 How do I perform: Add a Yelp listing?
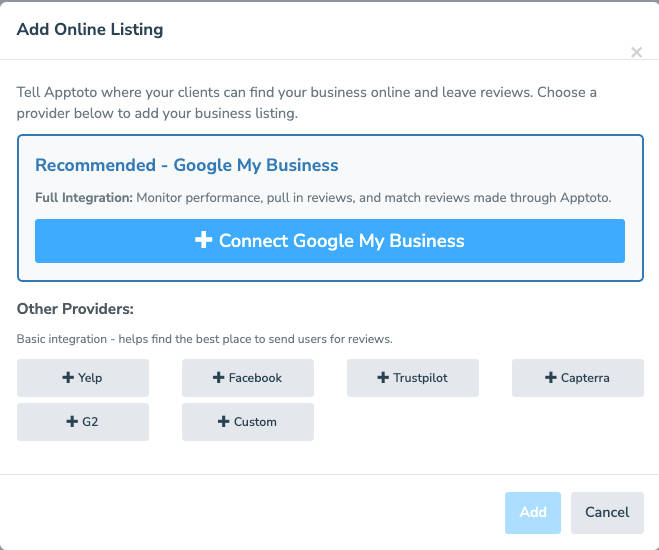[83, 378]
